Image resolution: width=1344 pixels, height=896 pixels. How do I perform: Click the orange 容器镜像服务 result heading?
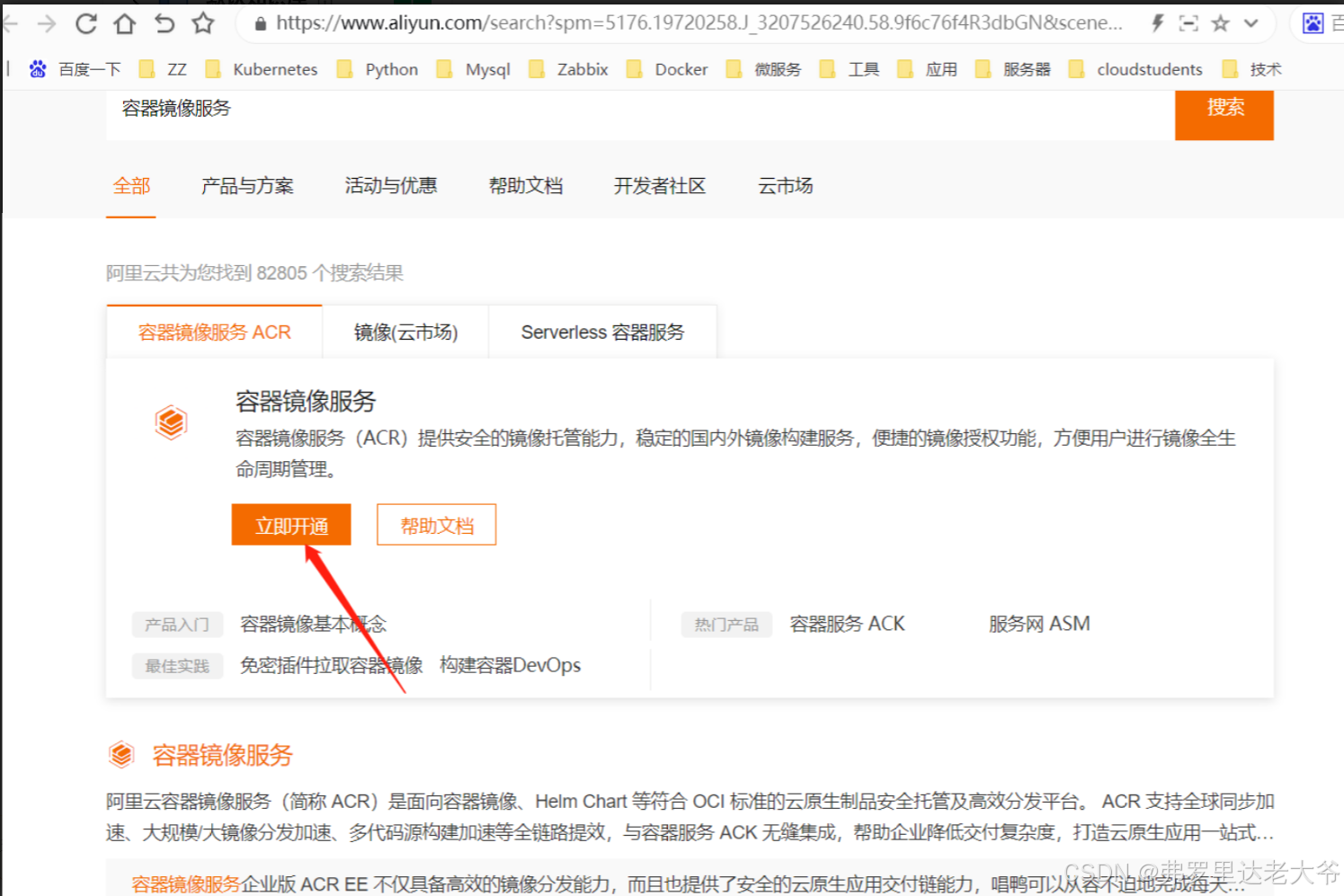(x=223, y=755)
